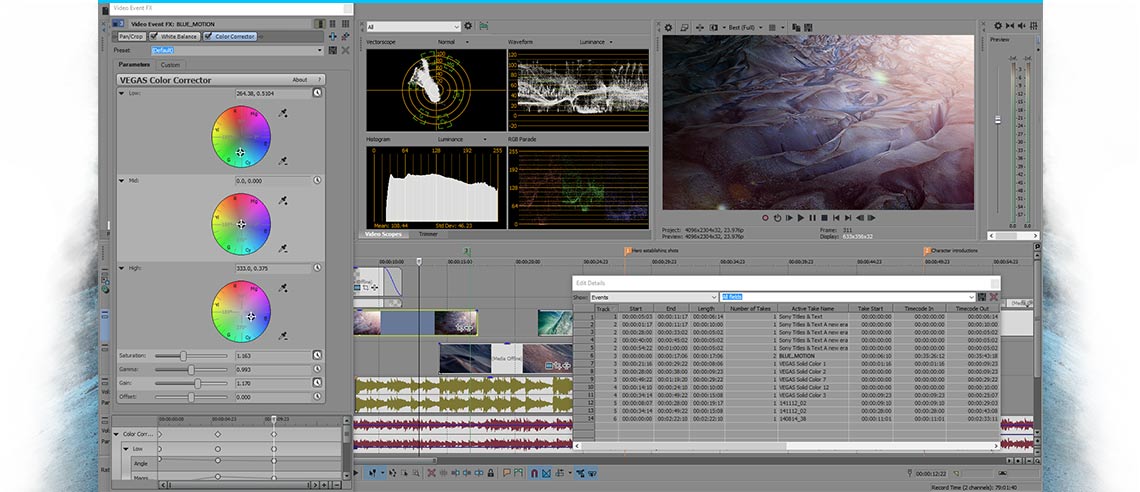Click the Stop button in preview transport
Viewport: 1140px width, 492px height.
coord(823,217)
